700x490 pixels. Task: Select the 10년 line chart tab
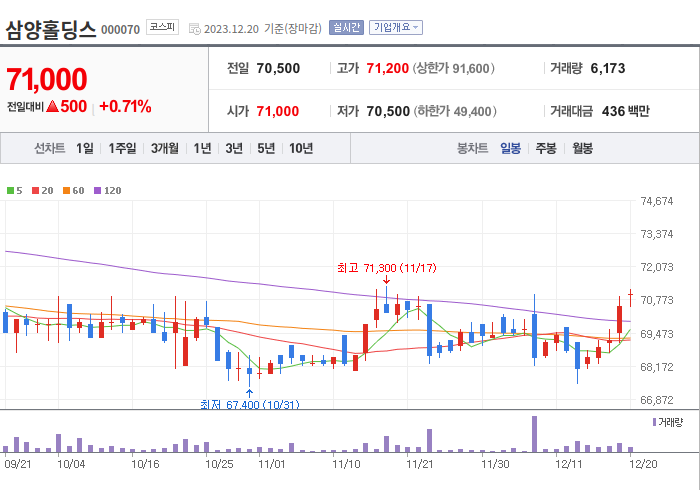(301, 148)
